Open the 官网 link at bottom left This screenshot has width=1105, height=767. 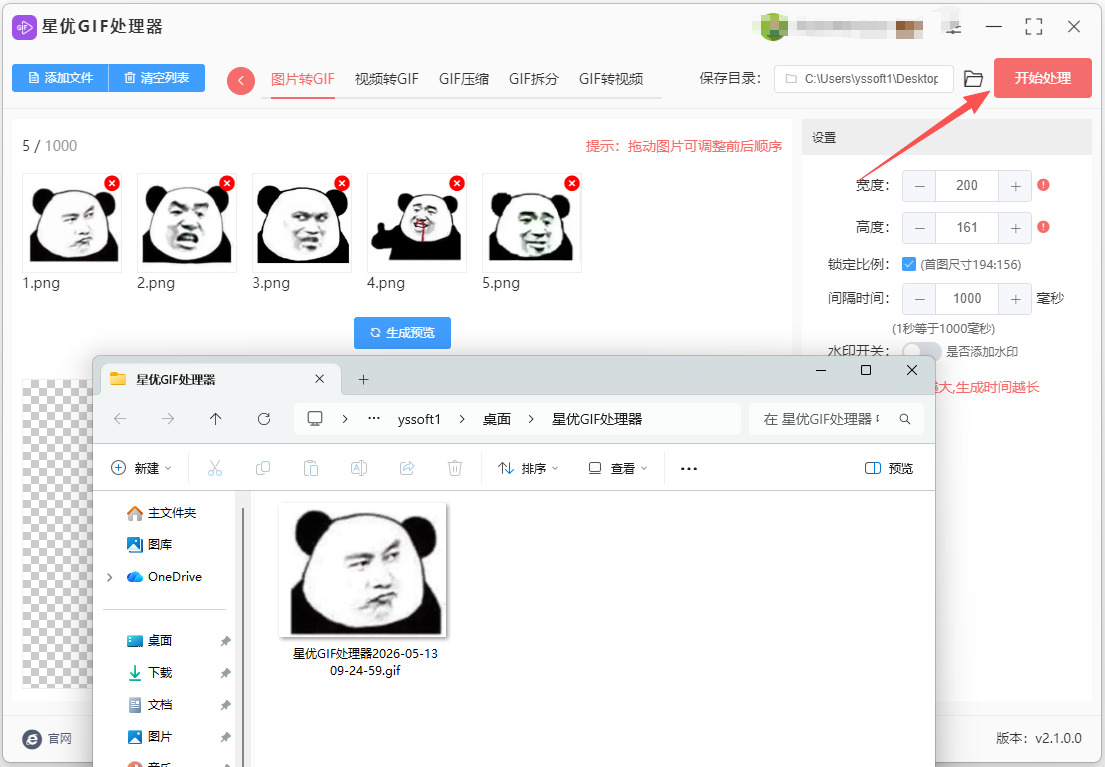tap(47, 738)
